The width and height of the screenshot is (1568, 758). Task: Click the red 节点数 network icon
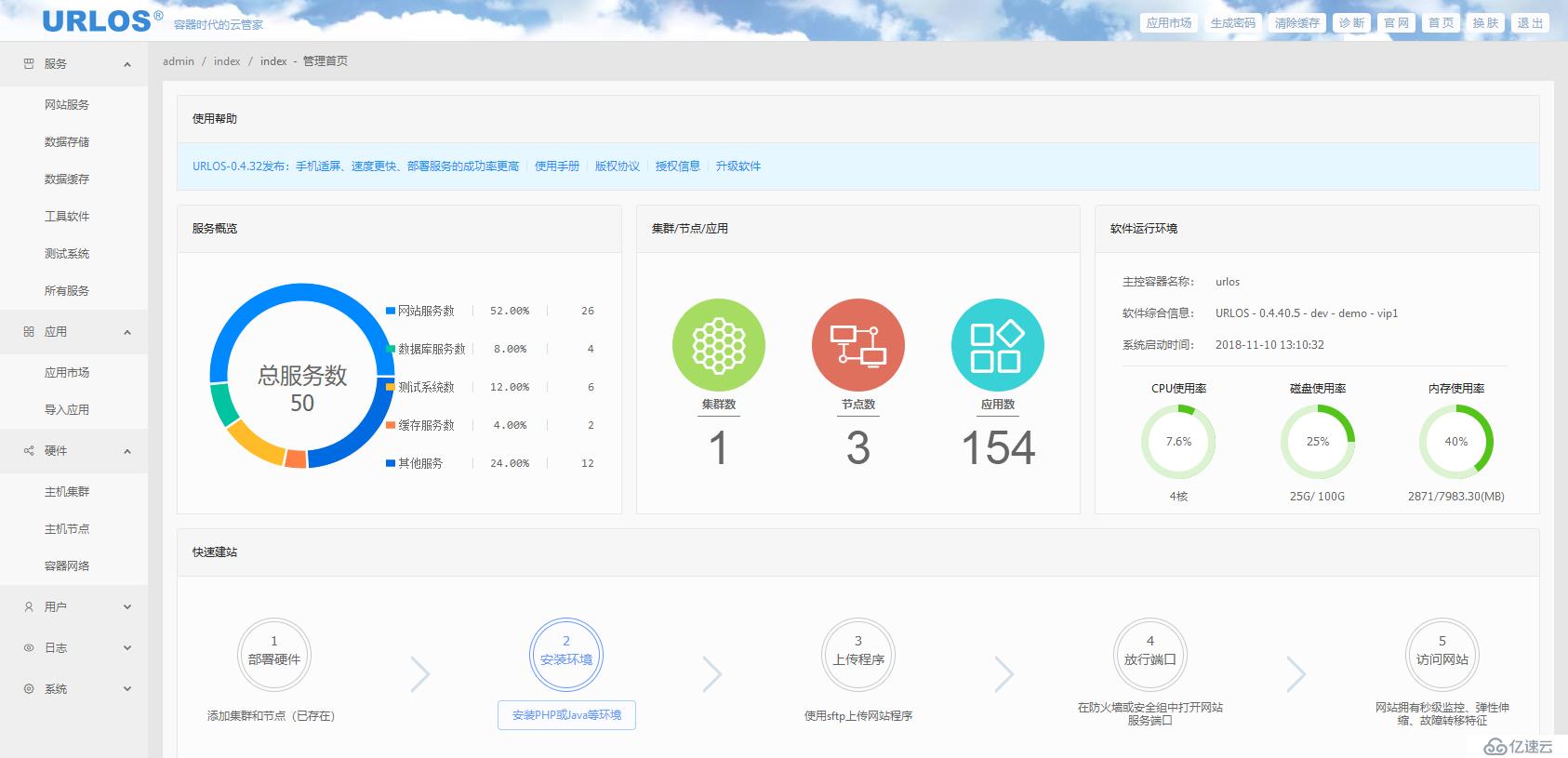click(x=858, y=345)
